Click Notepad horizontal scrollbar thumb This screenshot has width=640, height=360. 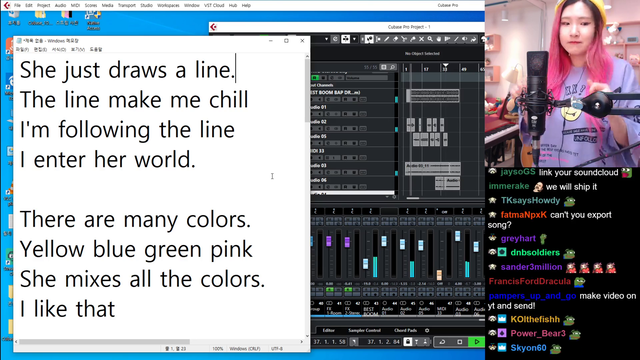pos(104,342)
